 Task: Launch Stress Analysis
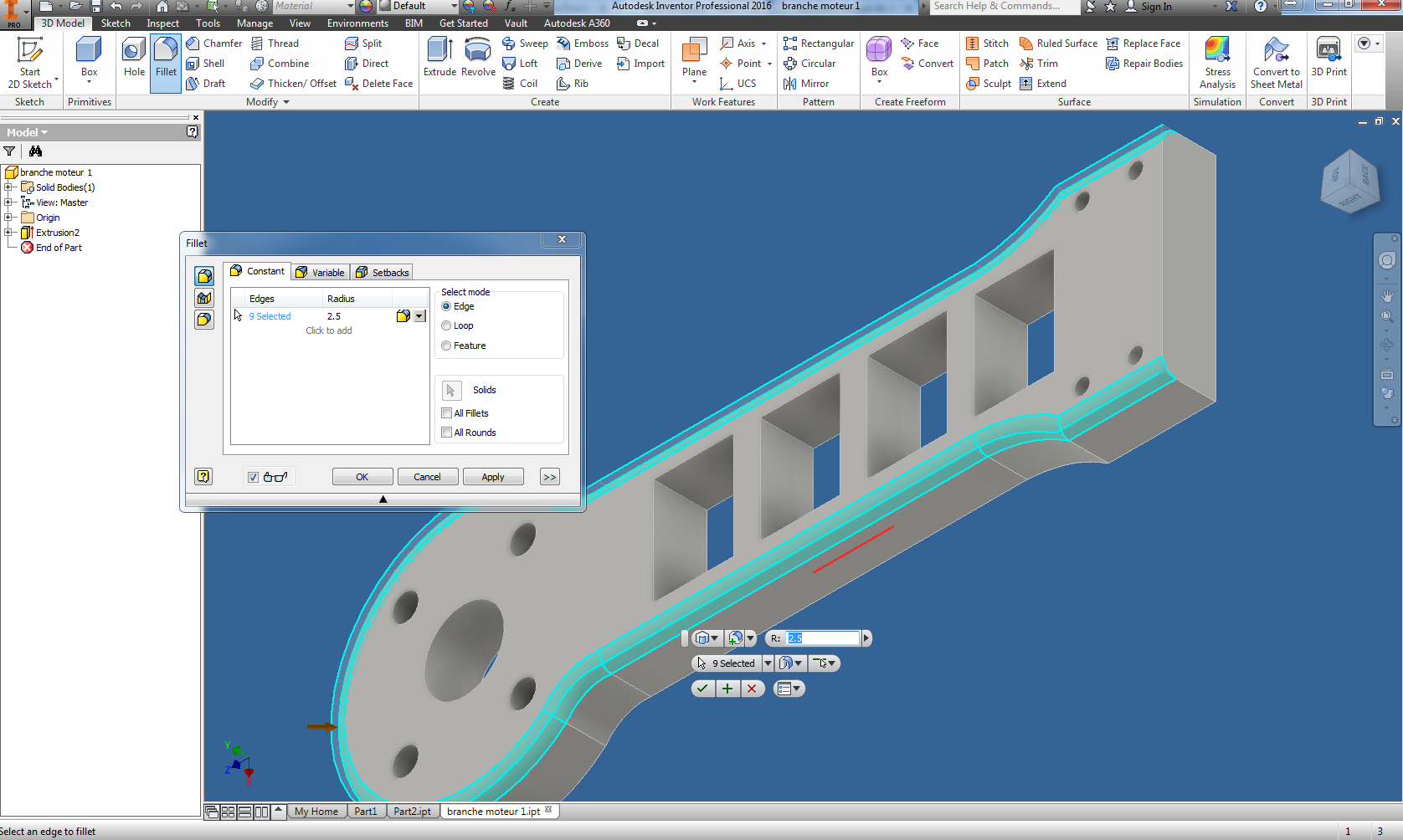tap(1217, 63)
